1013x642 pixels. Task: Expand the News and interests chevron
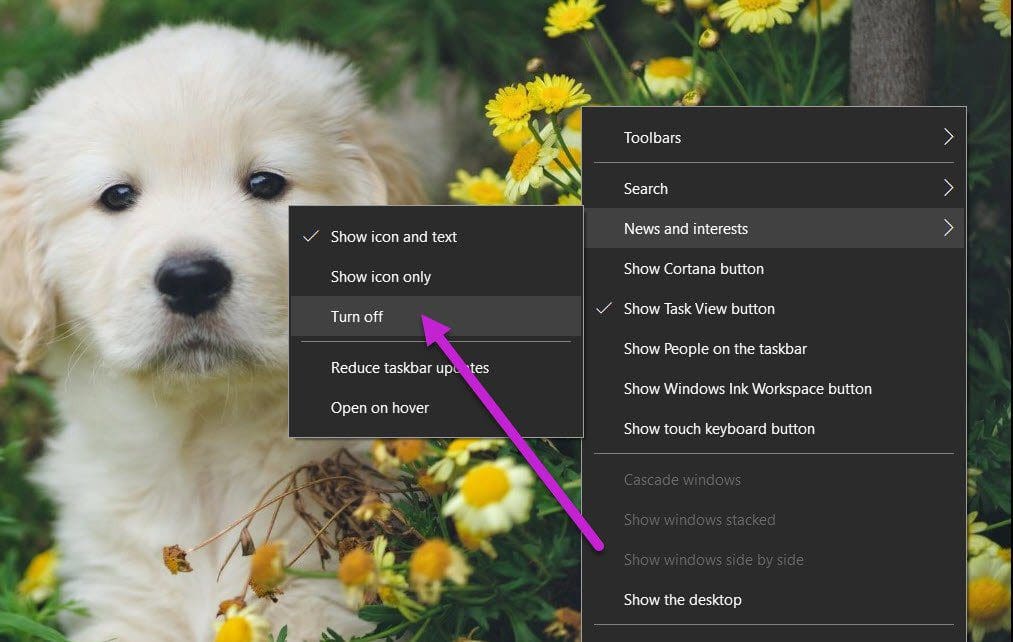[948, 228]
